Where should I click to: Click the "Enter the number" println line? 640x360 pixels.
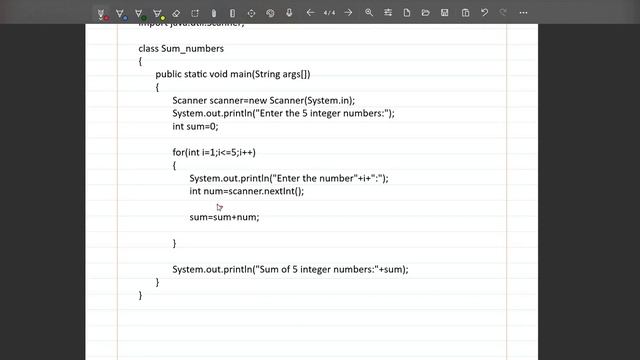tap(289, 178)
